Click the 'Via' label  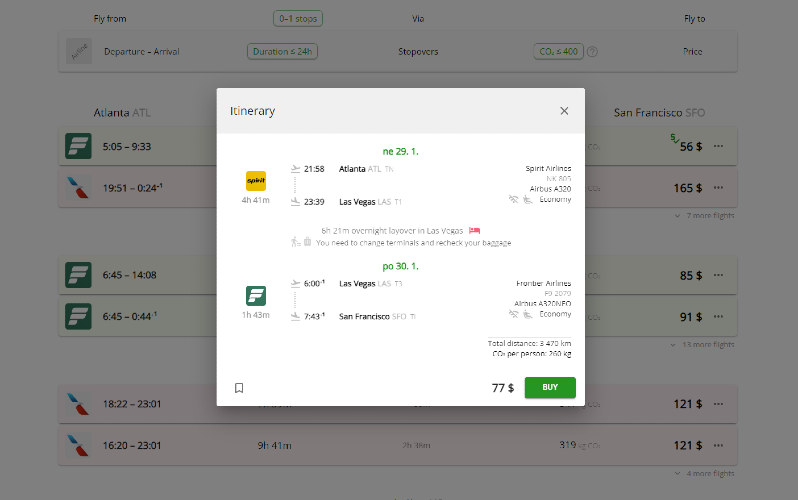point(418,19)
